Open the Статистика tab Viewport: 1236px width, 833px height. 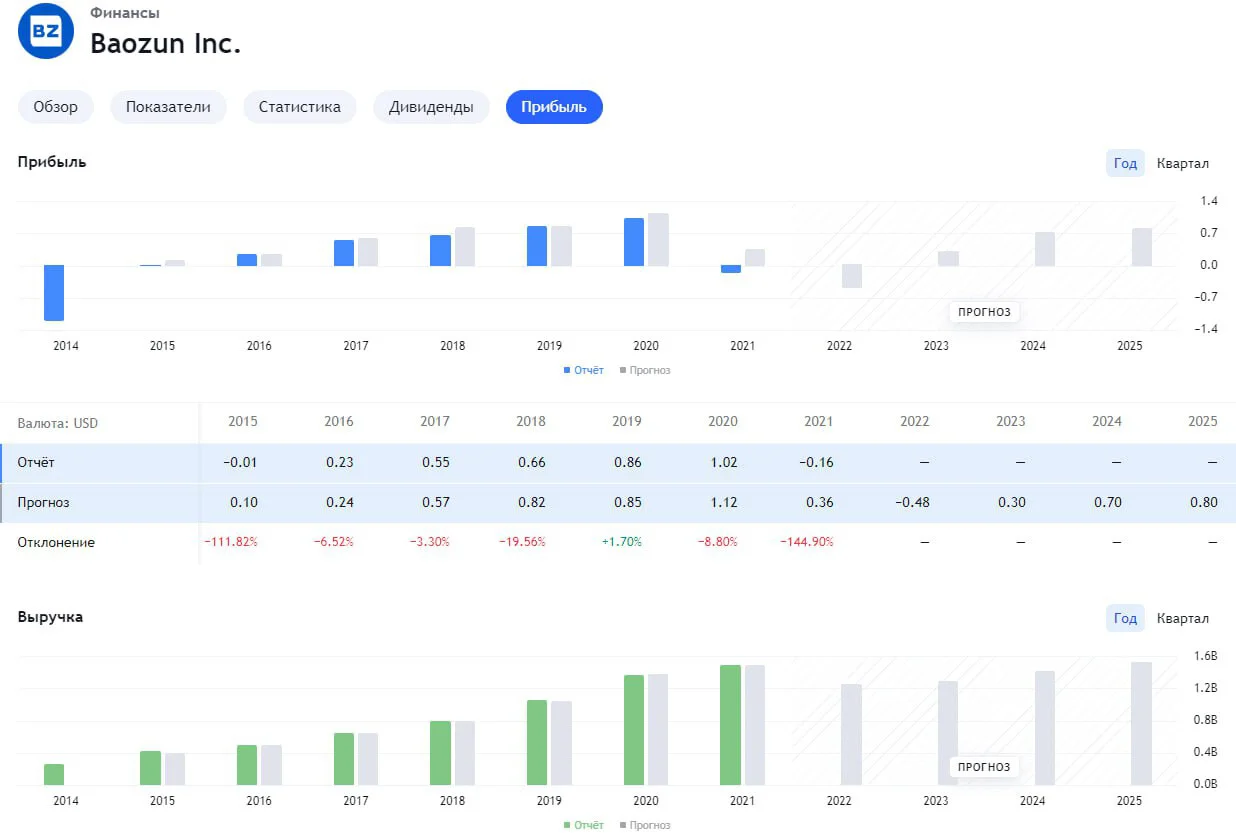coord(300,107)
